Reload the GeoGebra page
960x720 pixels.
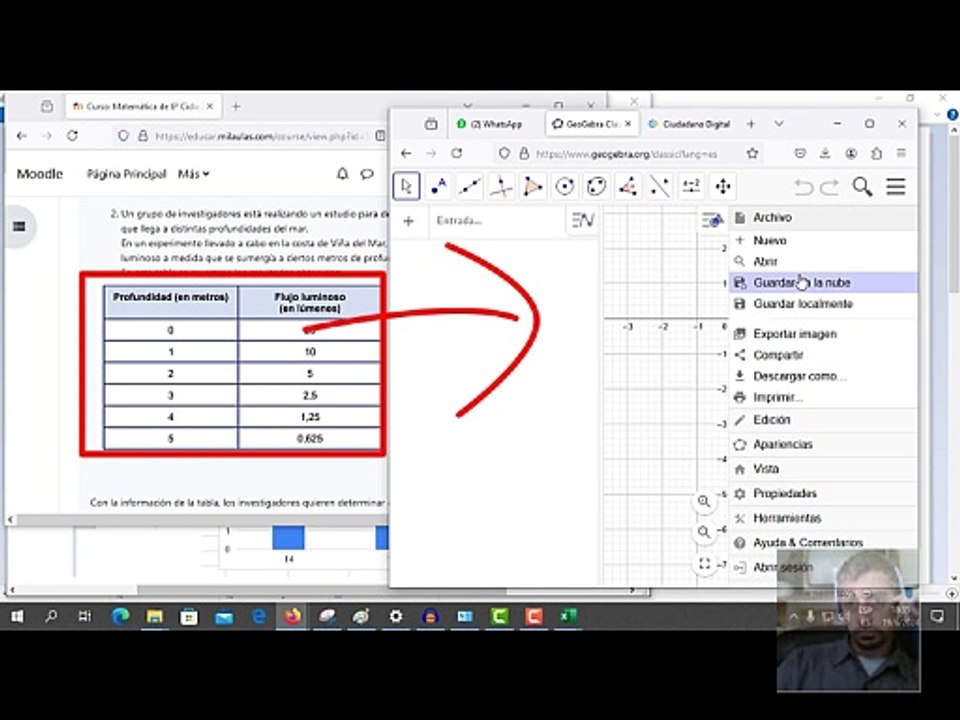click(457, 154)
